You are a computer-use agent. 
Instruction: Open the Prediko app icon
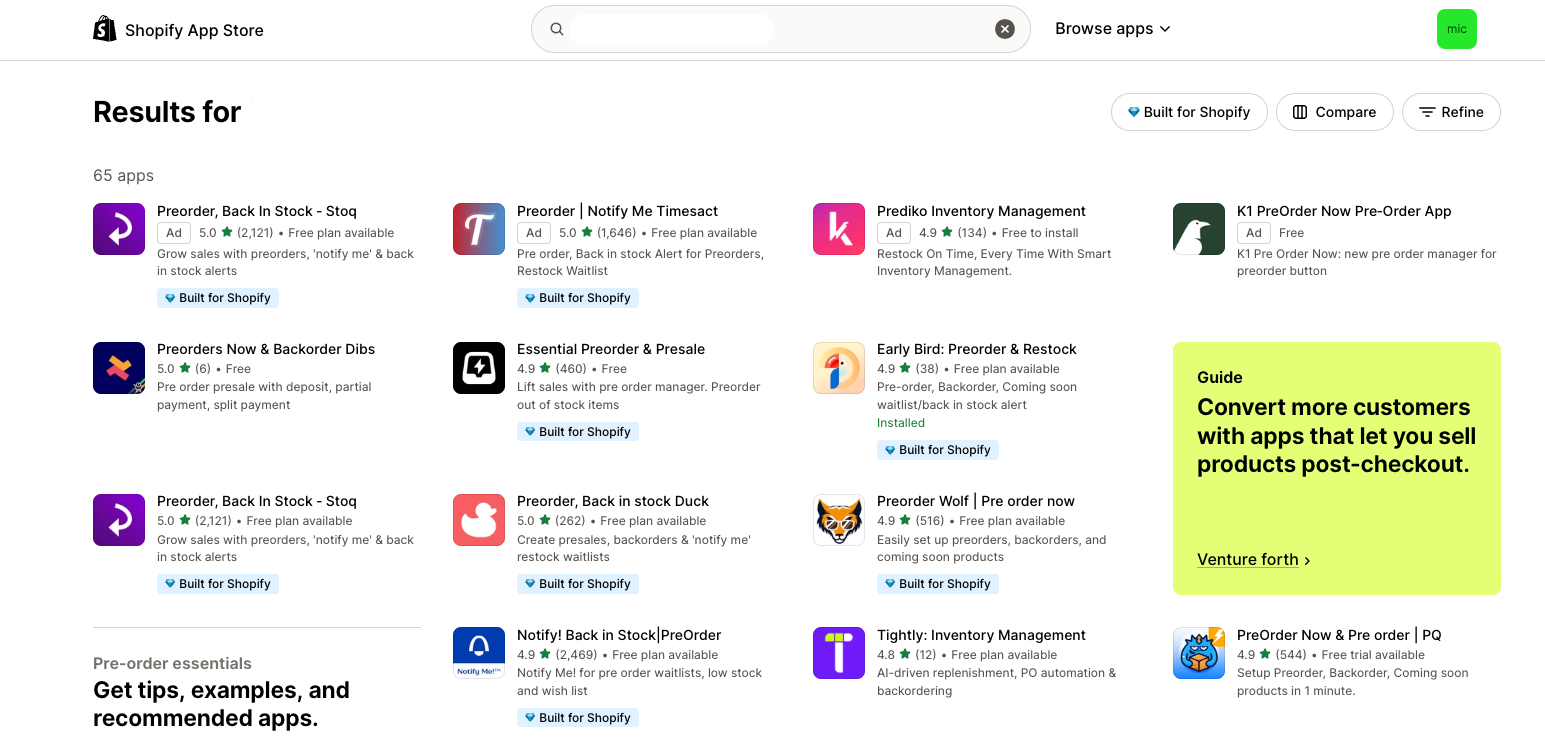click(839, 229)
